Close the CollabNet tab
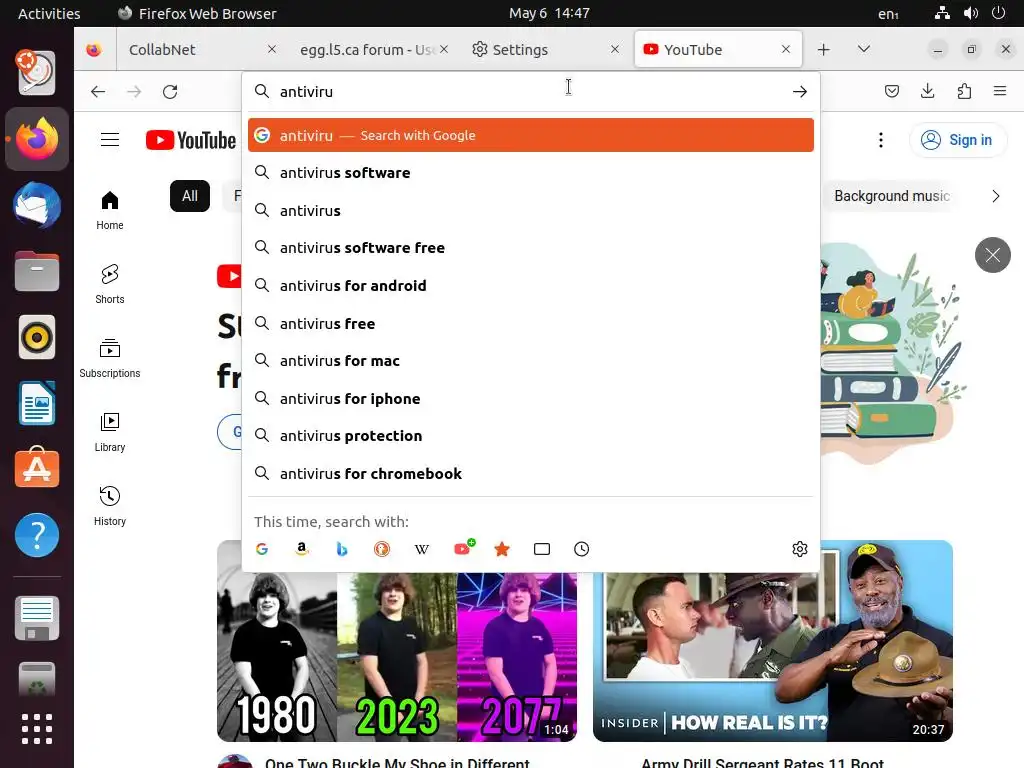 point(272,49)
